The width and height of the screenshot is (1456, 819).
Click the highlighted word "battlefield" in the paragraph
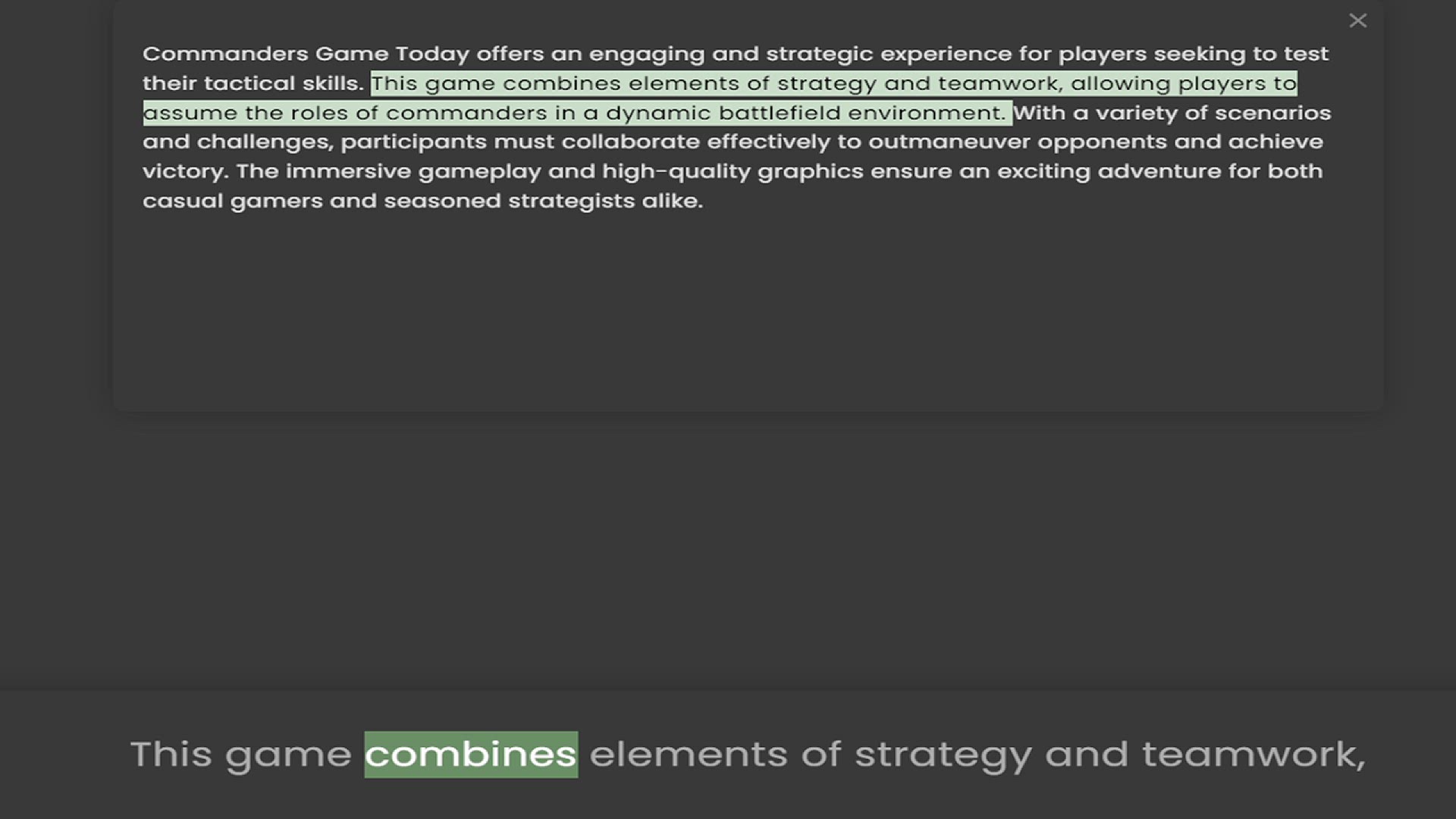coord(780,113)
